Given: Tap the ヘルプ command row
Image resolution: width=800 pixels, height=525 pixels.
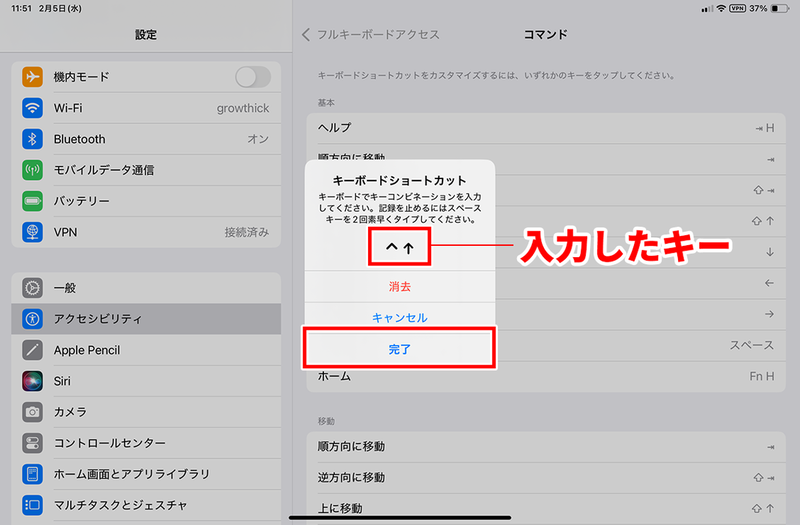Looking at the screenshot, I should (546, 128).
